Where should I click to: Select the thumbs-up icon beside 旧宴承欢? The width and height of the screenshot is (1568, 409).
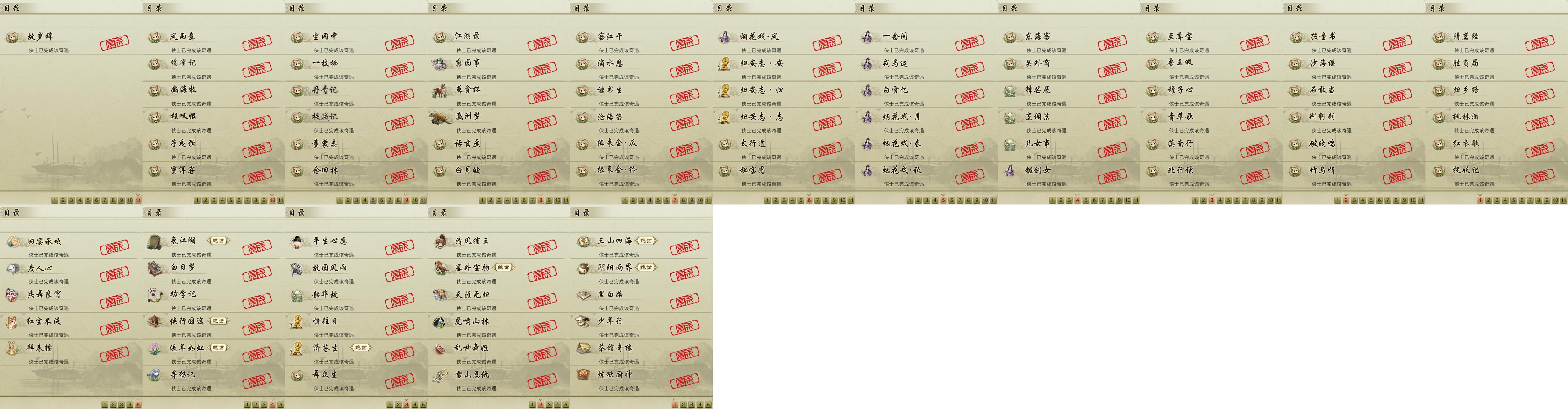tap(13, 241)
